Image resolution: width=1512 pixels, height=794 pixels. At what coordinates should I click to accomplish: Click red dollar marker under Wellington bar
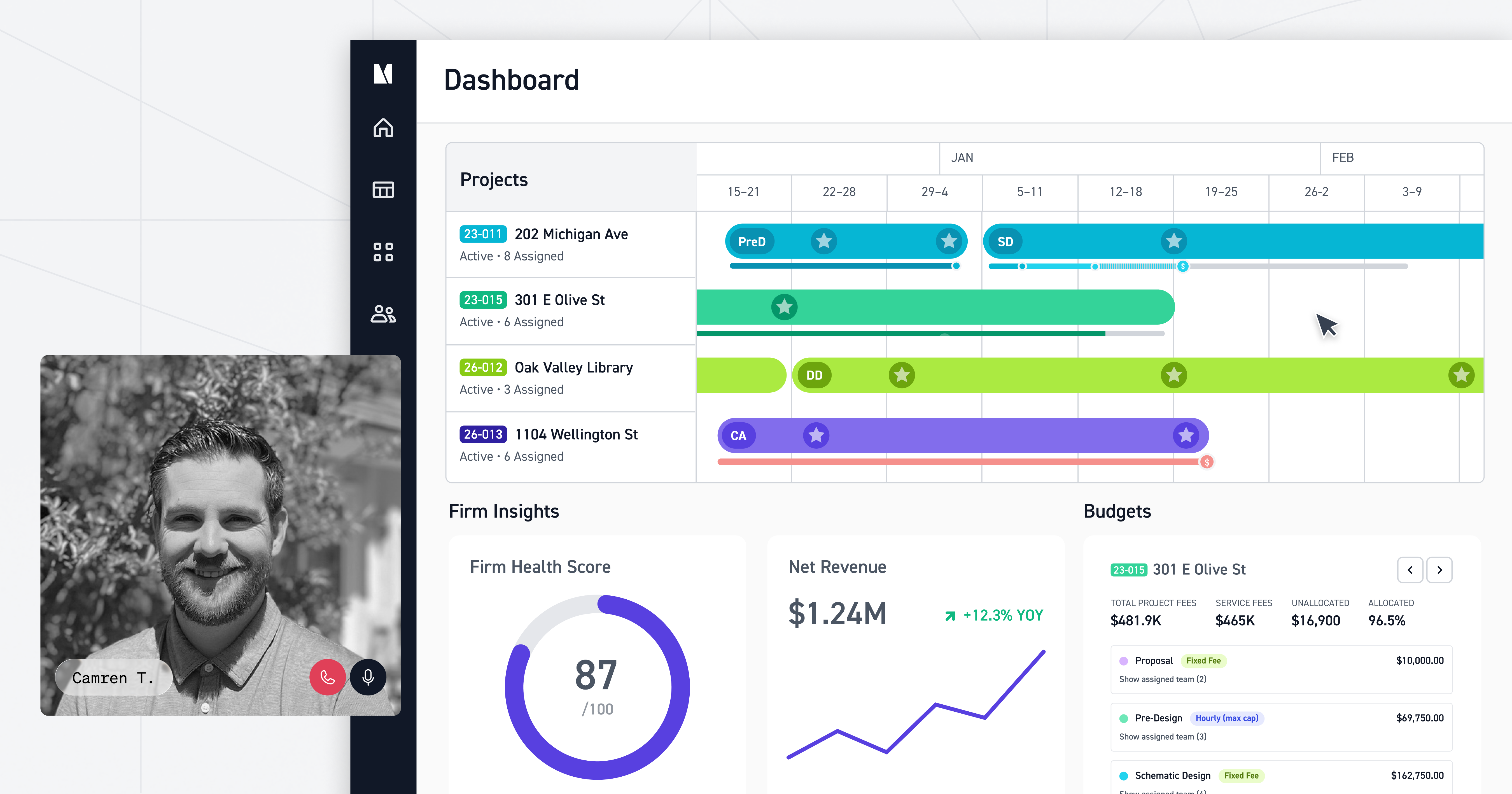(x=1207, y=462)
